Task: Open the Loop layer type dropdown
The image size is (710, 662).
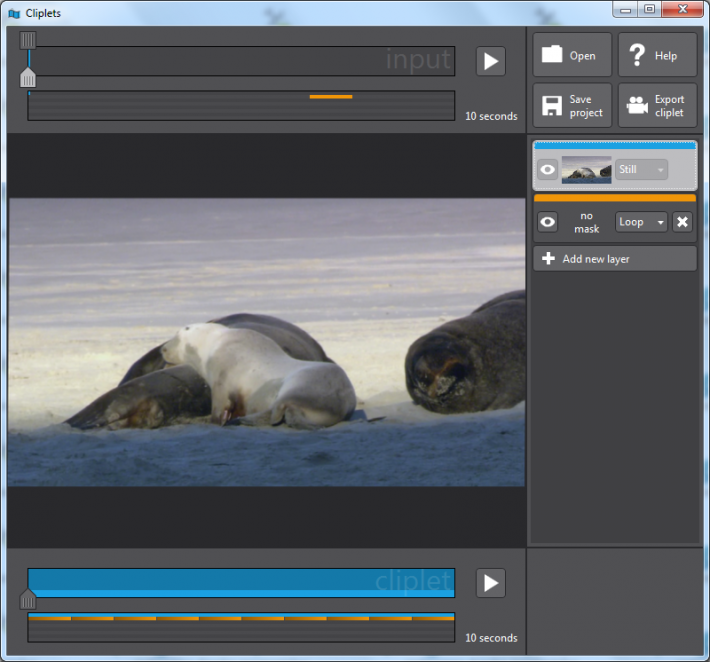Action: pyautogui.click(x=641, y=222)
